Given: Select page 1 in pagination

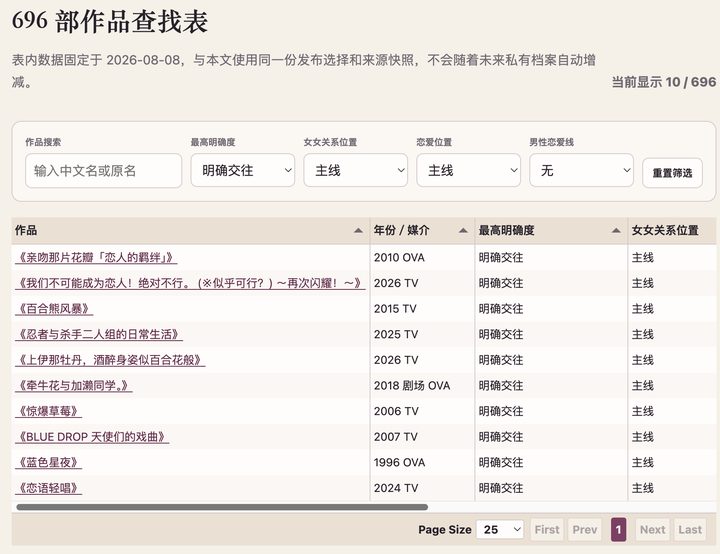Looking at the screenshot, I should click(x=618, y=530).
